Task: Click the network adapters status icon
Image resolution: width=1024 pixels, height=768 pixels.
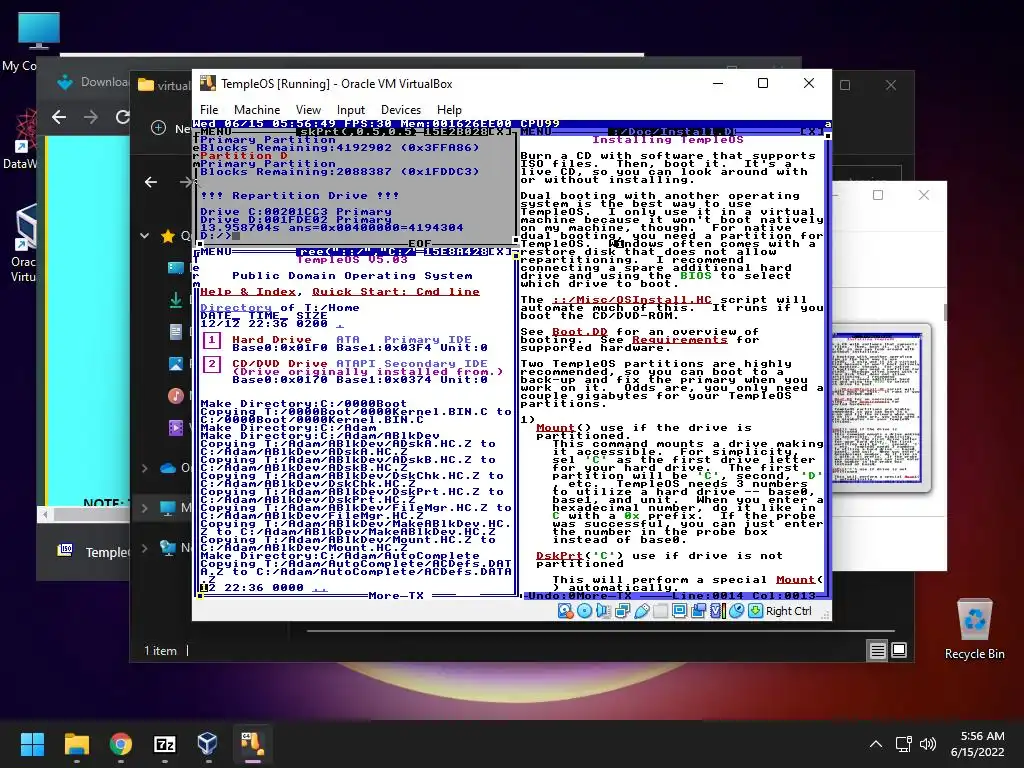Action: pyautogui.click(x=622, y=611)
